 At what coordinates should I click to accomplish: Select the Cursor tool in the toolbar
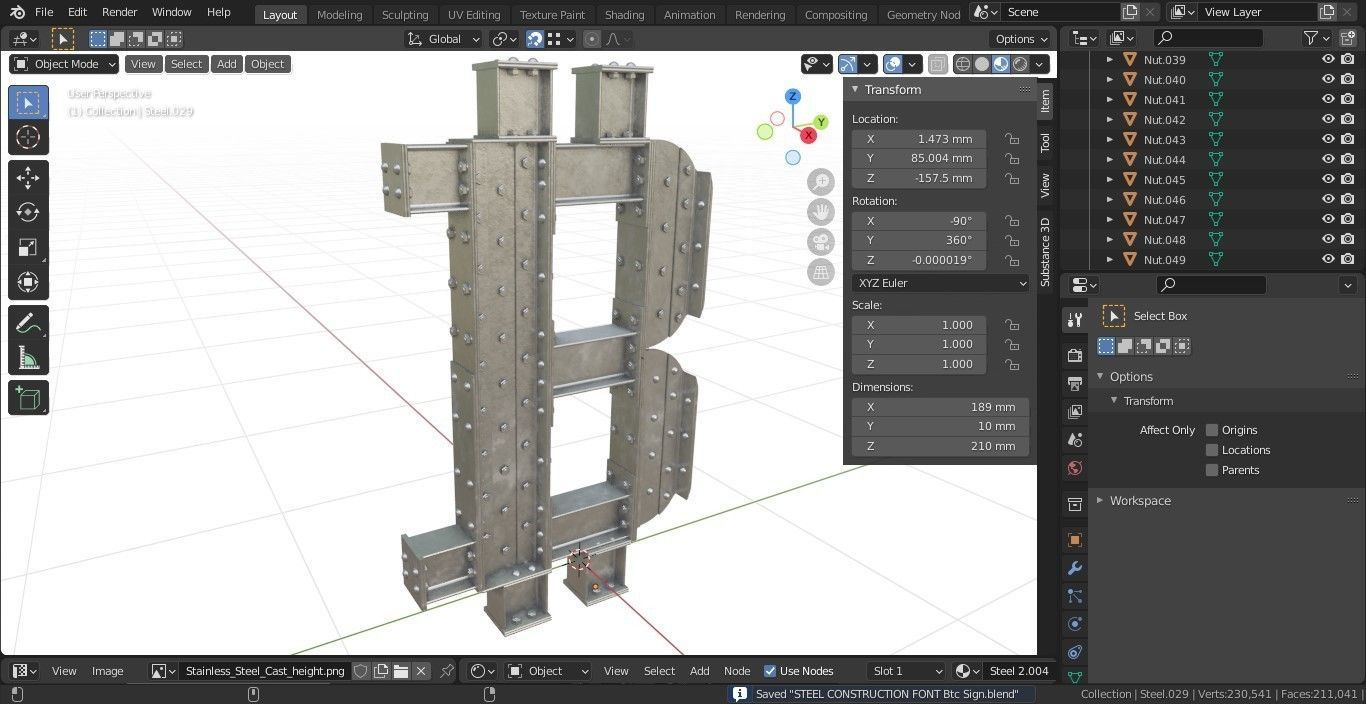(x=28, y=137)
